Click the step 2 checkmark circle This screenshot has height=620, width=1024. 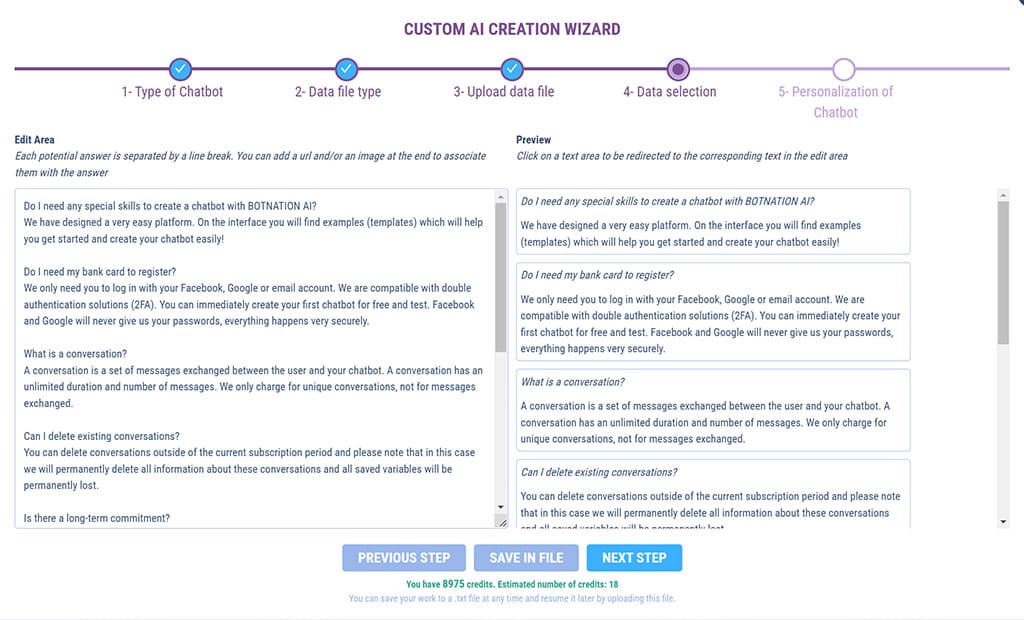346,69
